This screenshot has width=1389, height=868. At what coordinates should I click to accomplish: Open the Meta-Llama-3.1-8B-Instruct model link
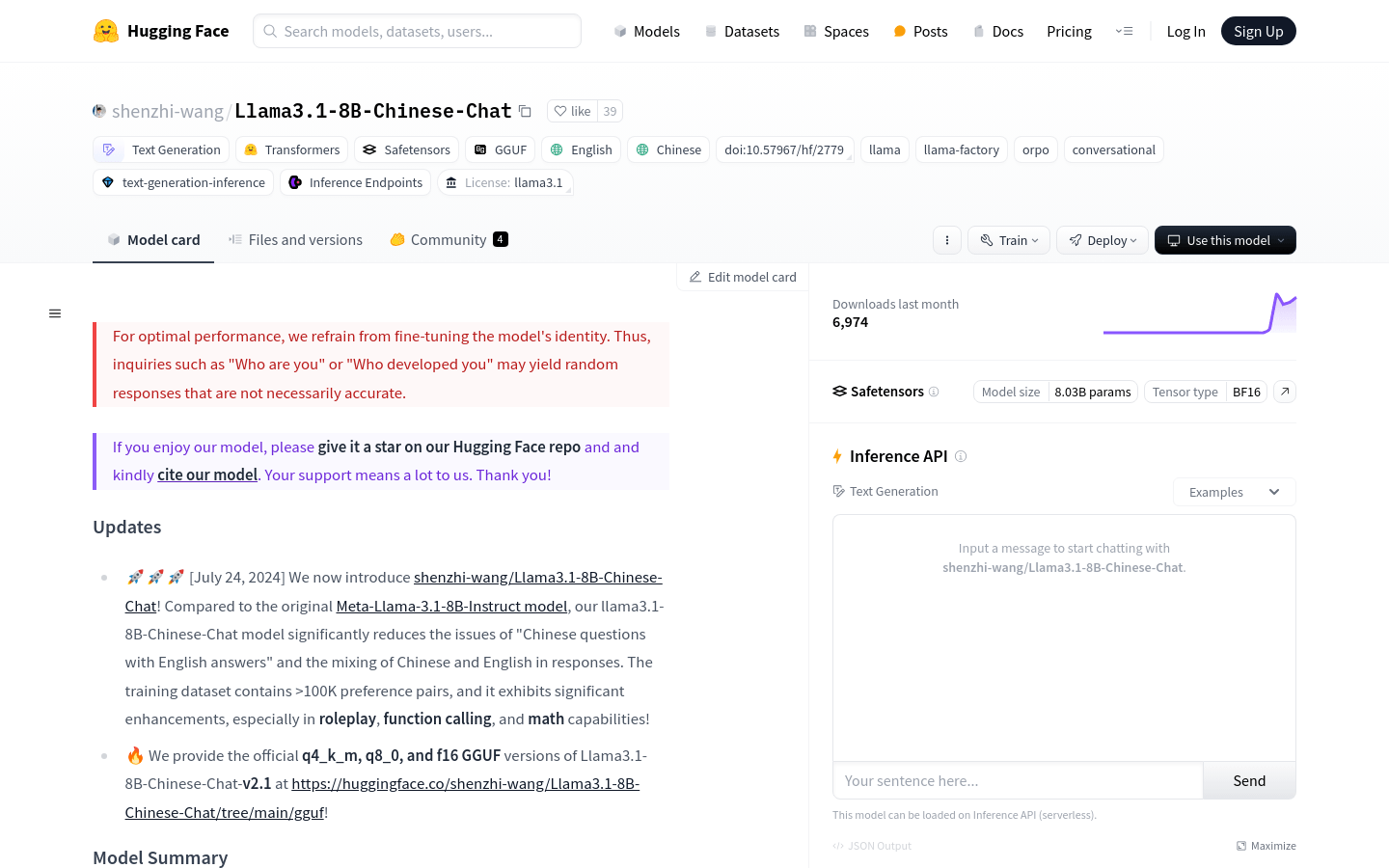pyautogui.click(x=451, y=606)
